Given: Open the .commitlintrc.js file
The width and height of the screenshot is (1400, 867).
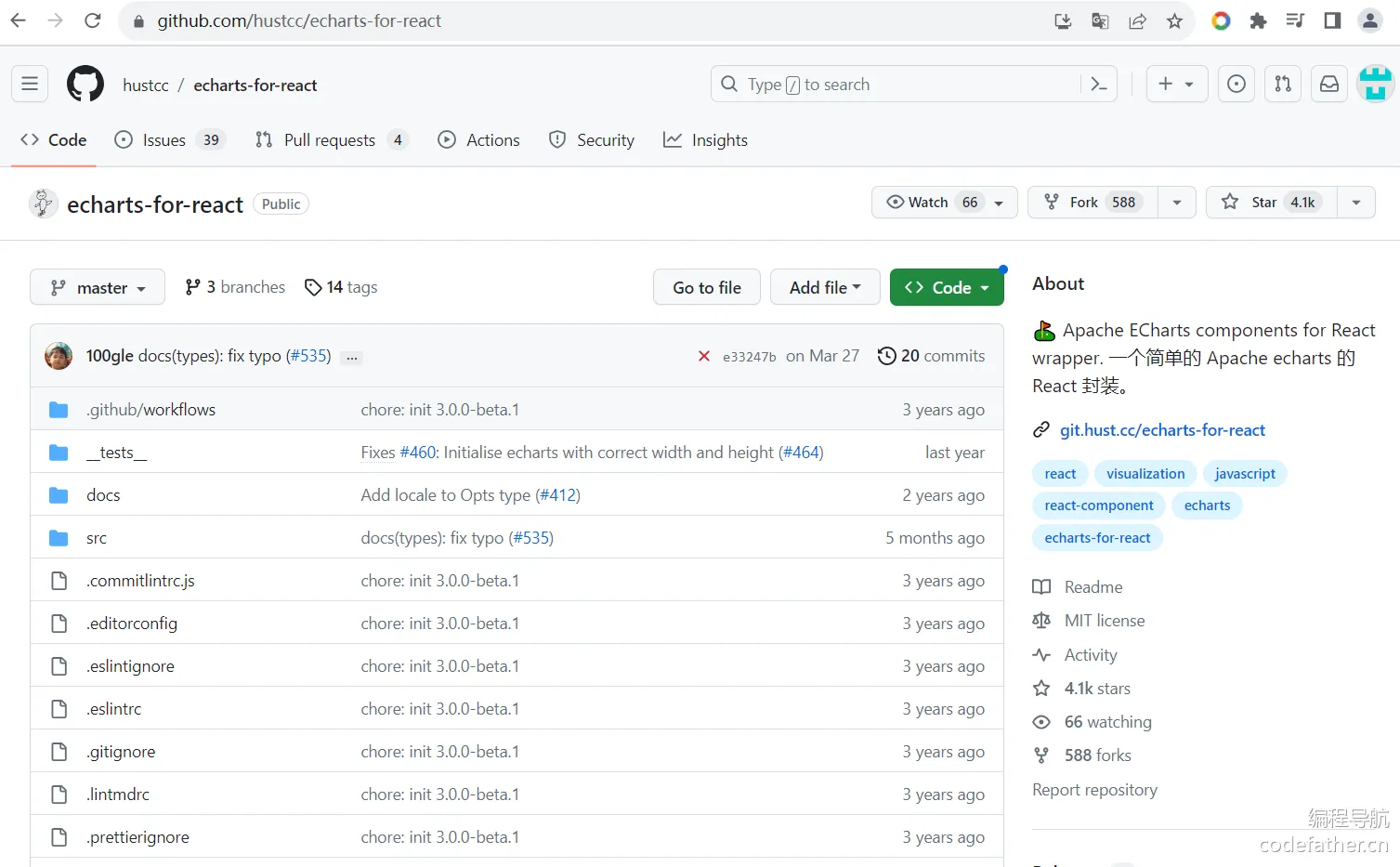Looking at the screenshot, I should tap(140, 581).
